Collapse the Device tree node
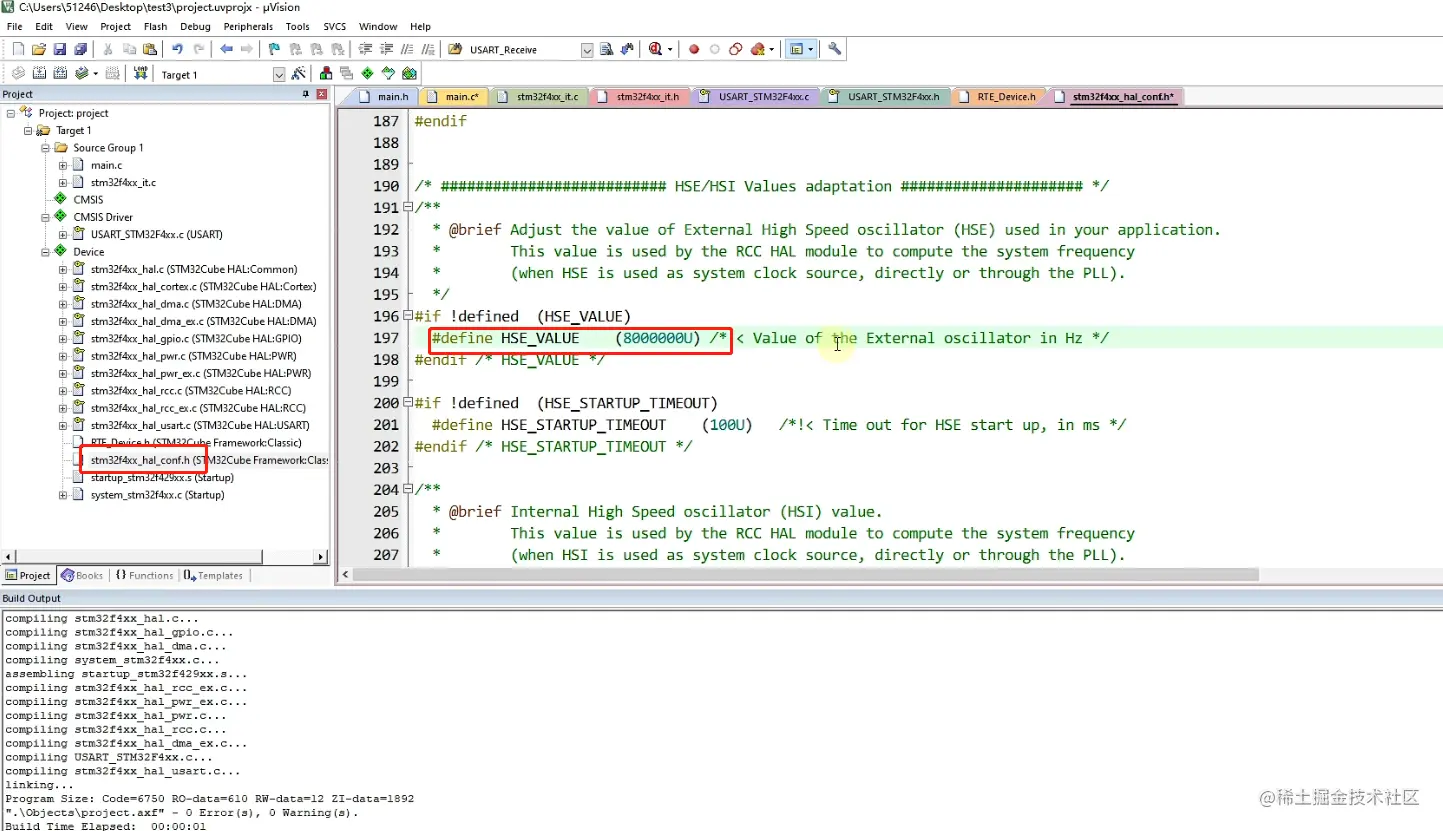This screenshot has width=1443, height=831. coord(45,252)
